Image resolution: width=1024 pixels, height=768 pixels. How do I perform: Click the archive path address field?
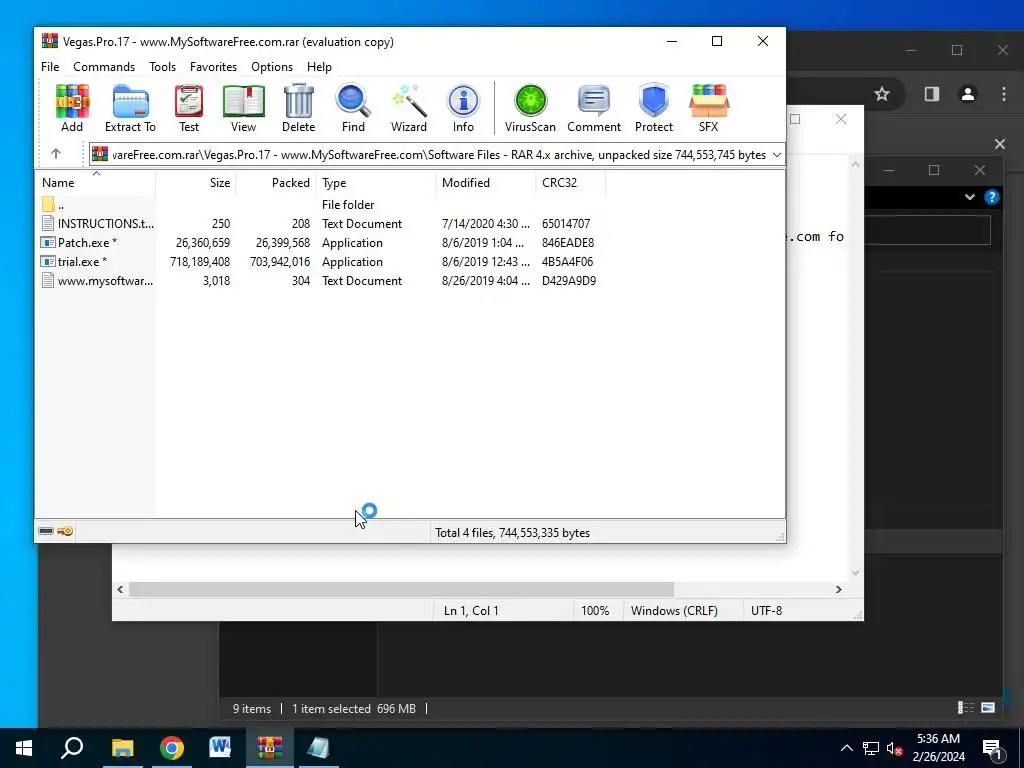tap(437, 155)
